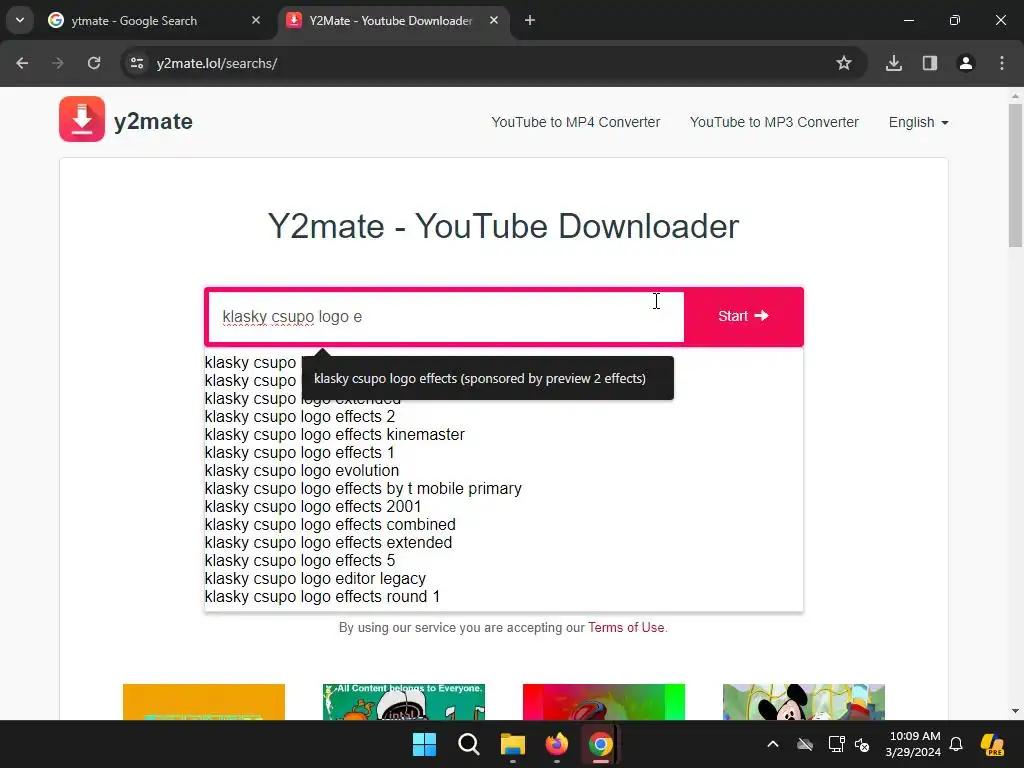1024x768 pixels.
Task: Click the address bar URL y2mate.lol/searchs/
Action: click(x=217, y=63)
